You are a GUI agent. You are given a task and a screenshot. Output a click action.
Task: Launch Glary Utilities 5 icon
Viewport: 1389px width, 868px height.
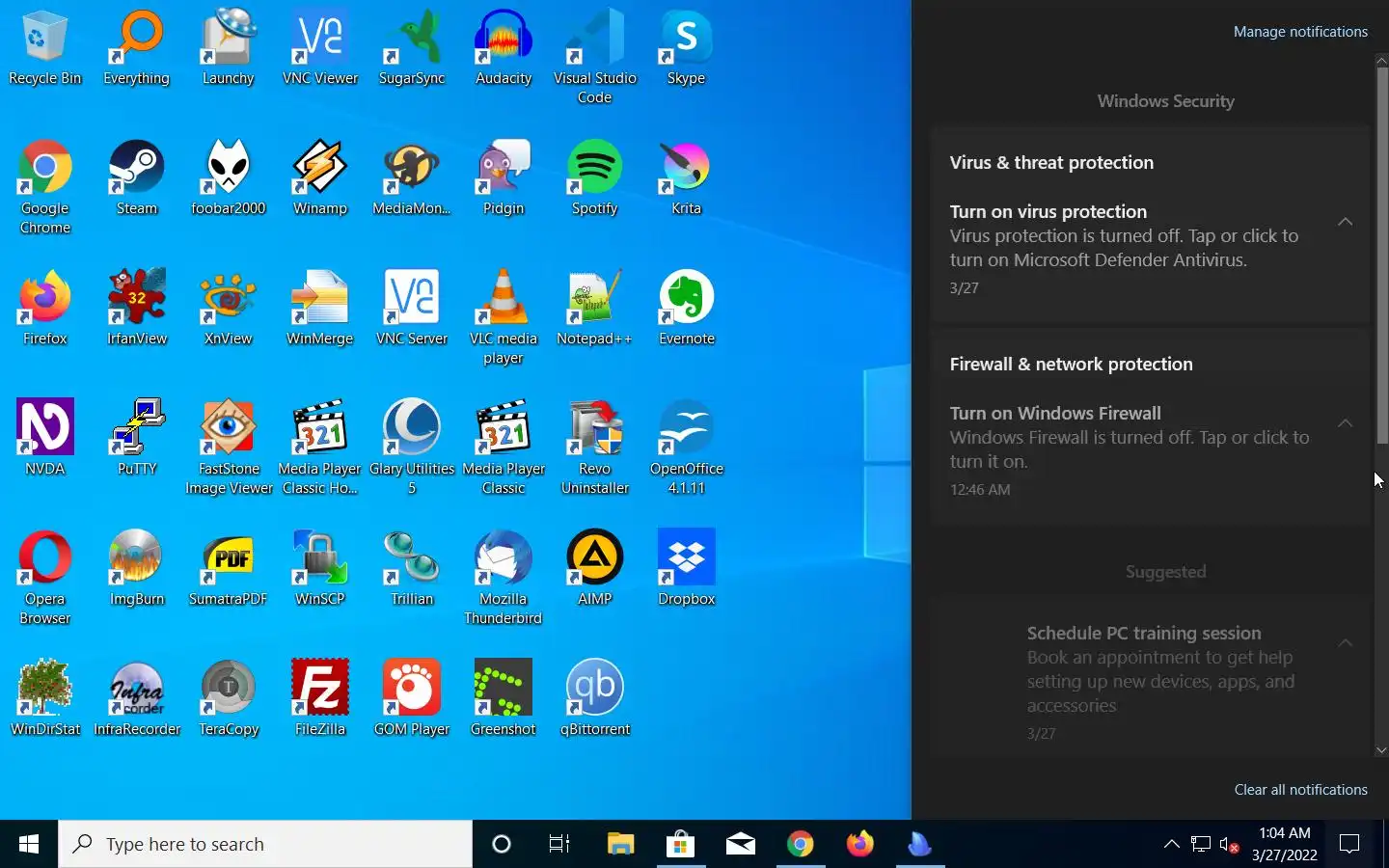(411, 448)
